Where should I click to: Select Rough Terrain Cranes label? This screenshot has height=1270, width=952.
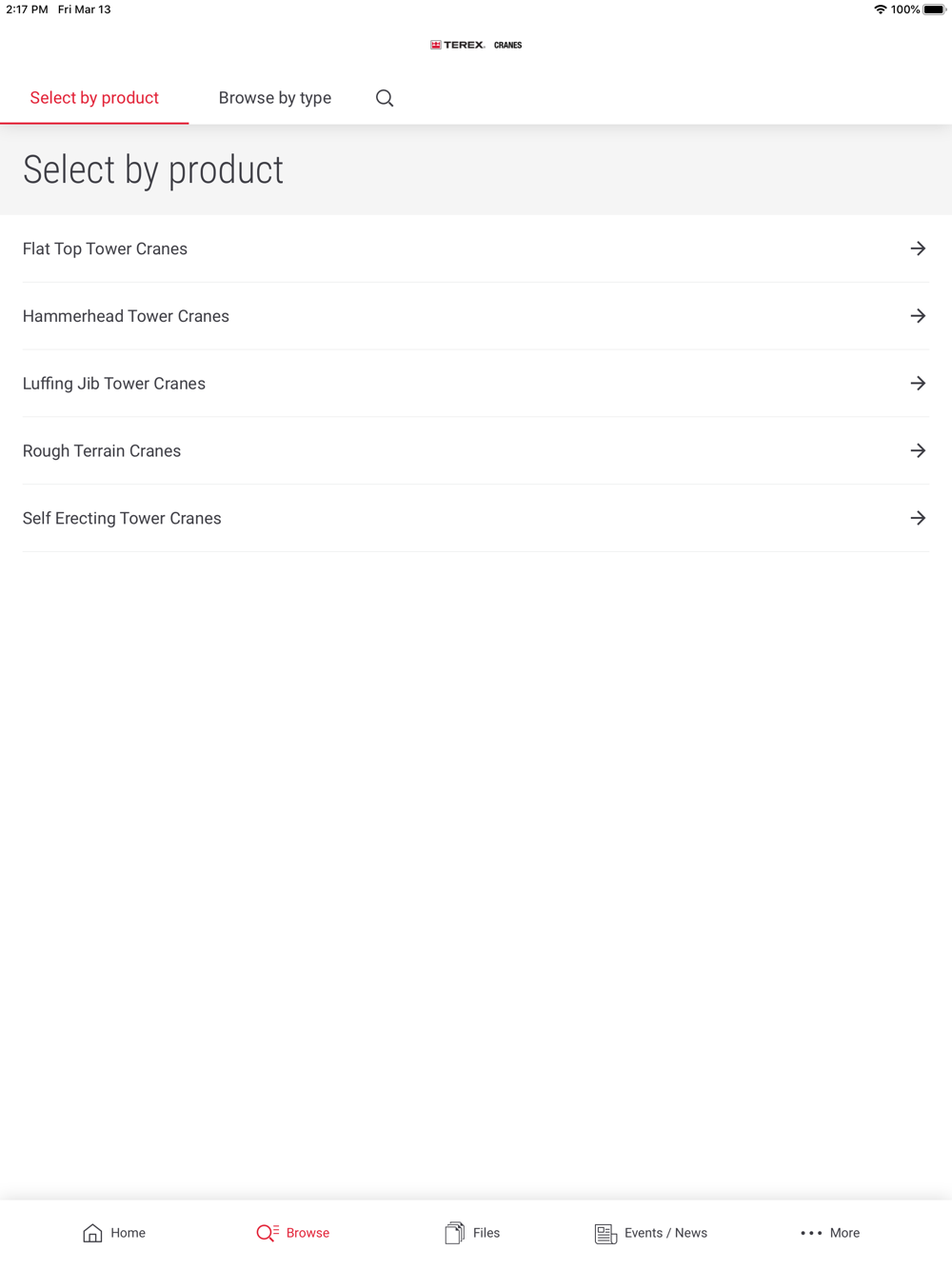[102, 451]
